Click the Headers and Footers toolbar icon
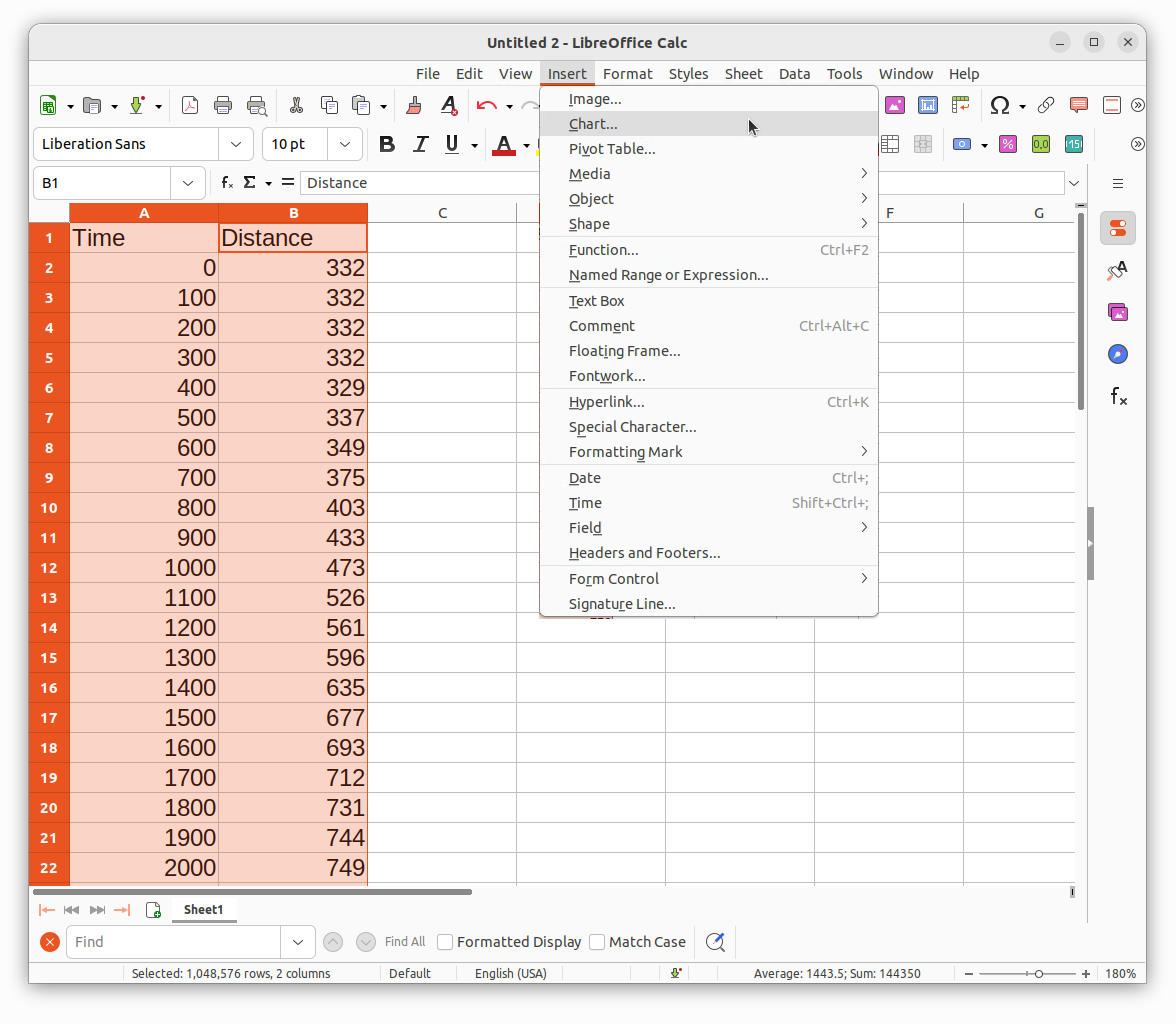Screen dimensions: 1176x1024 coord(1112,106)
